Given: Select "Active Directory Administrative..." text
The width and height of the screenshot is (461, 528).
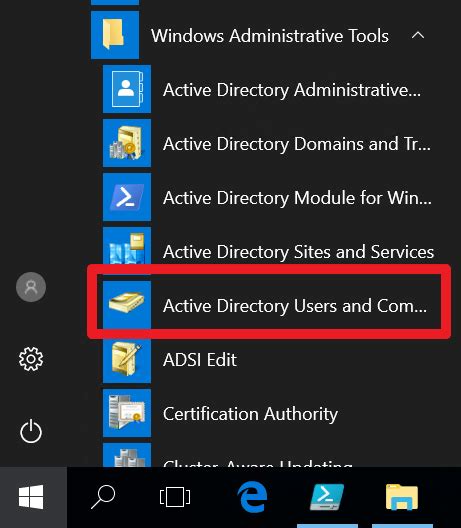Looking at the screenshot, I should [x=292, y=90].
